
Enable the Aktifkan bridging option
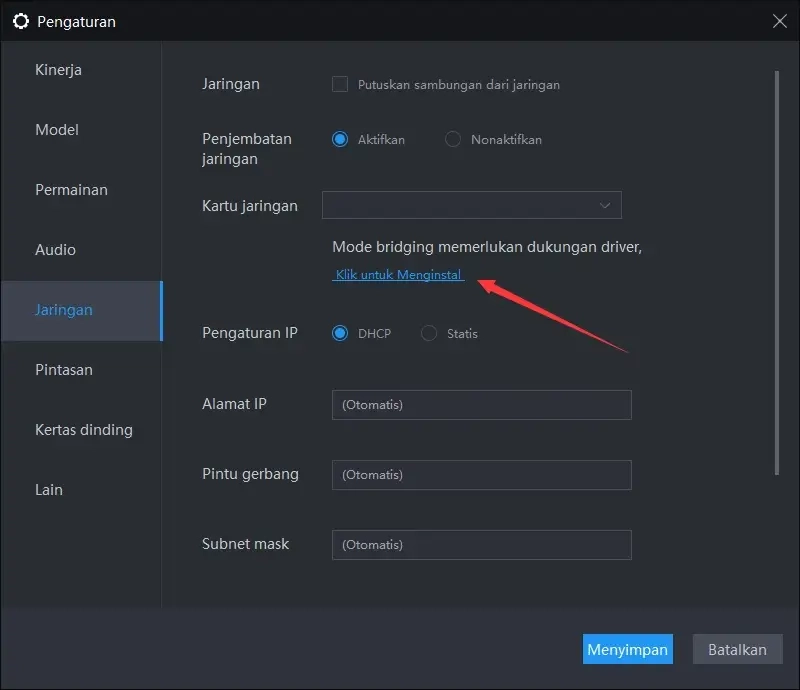[340, 140]
